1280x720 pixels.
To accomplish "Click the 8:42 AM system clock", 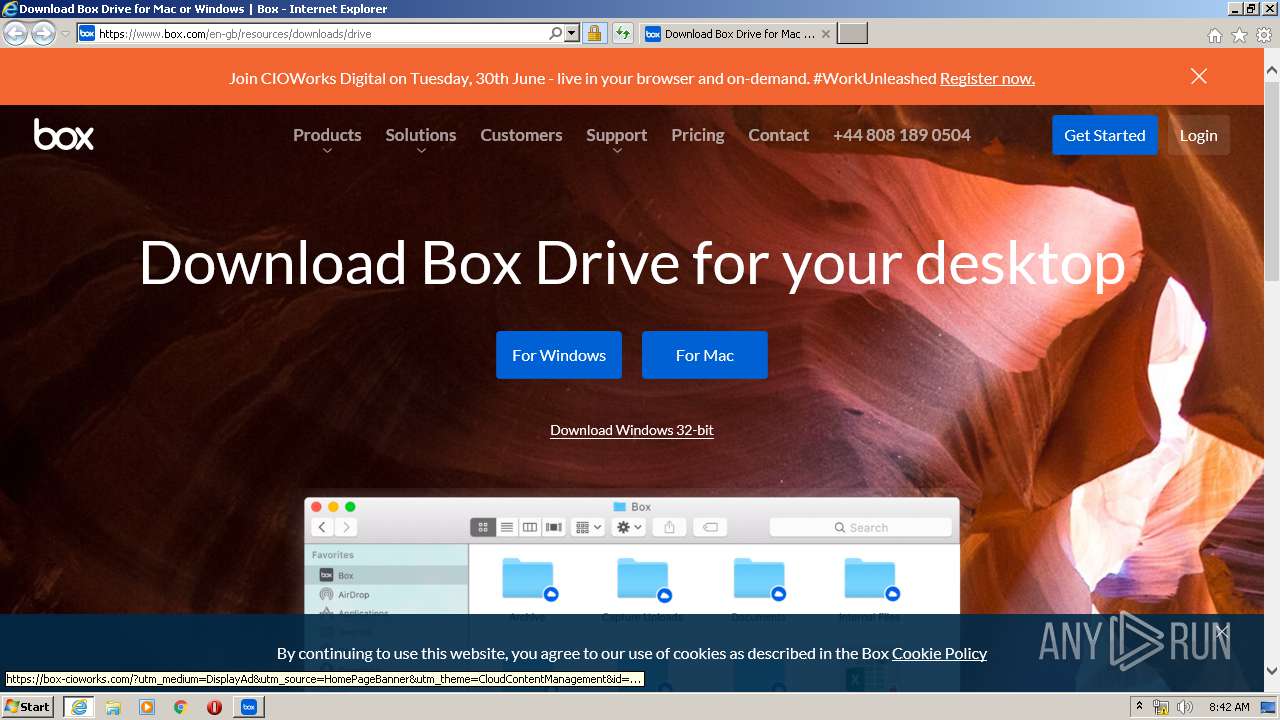I will [1229, 707].
